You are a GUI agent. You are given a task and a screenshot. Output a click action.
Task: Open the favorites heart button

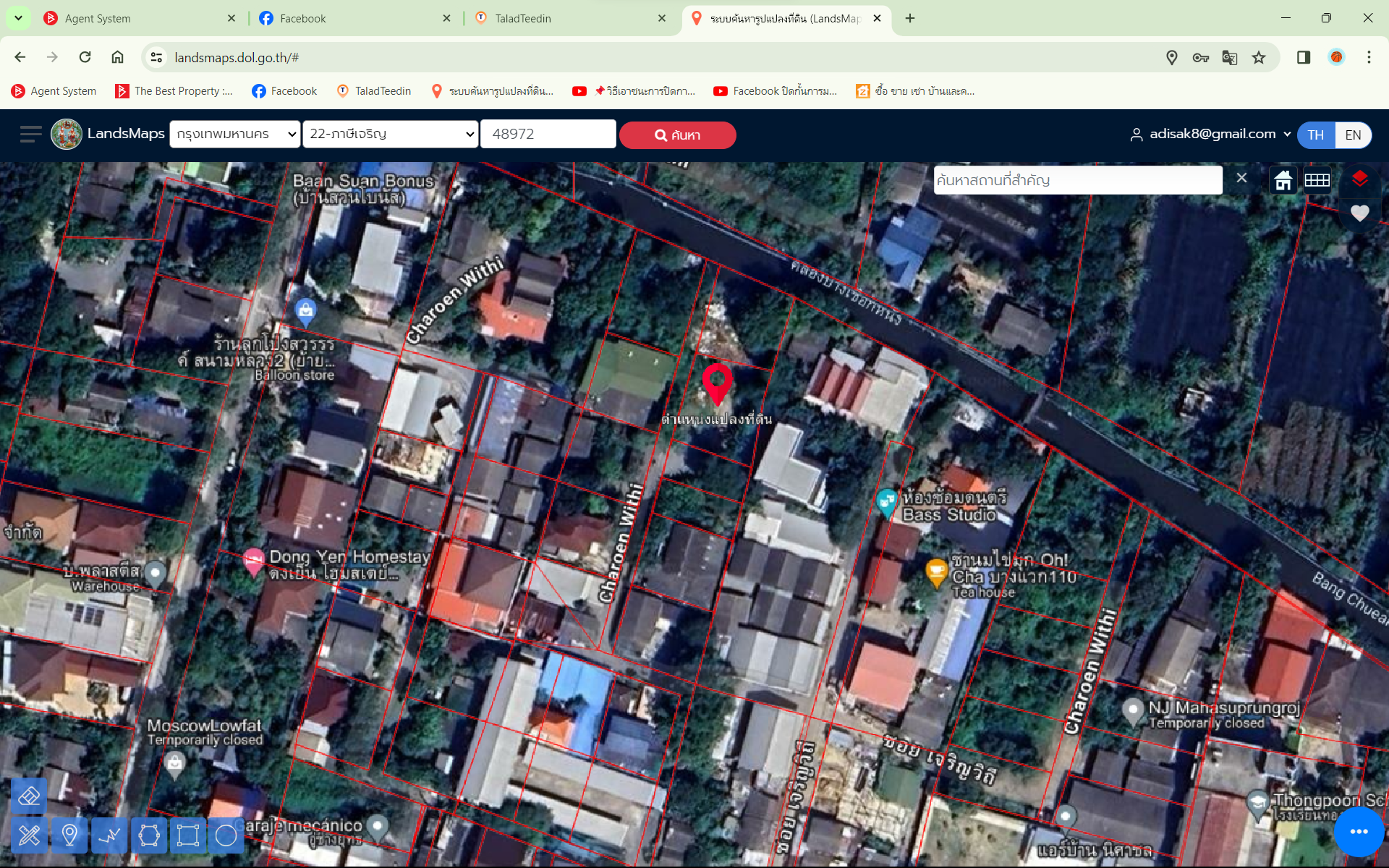point(1360,213)
